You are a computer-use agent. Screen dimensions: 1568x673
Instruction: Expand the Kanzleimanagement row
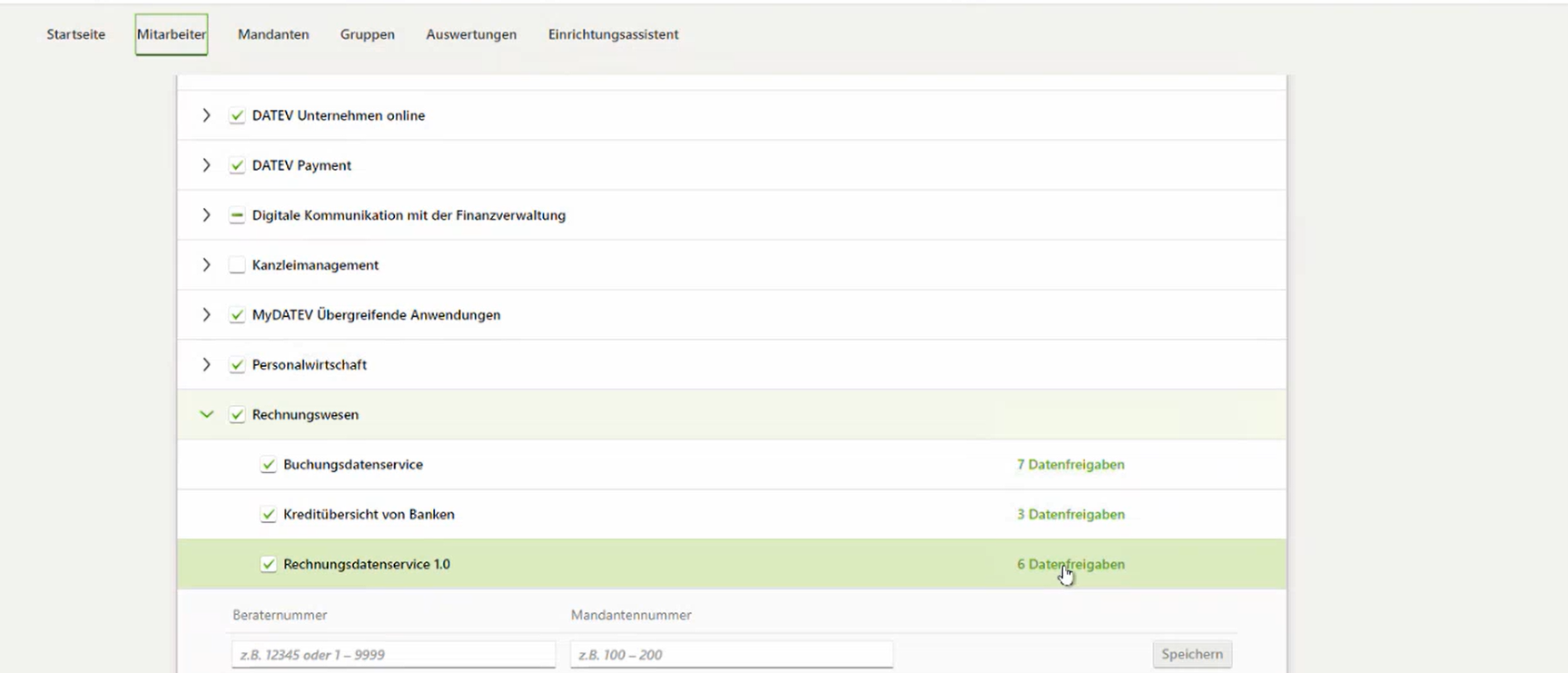206,265
